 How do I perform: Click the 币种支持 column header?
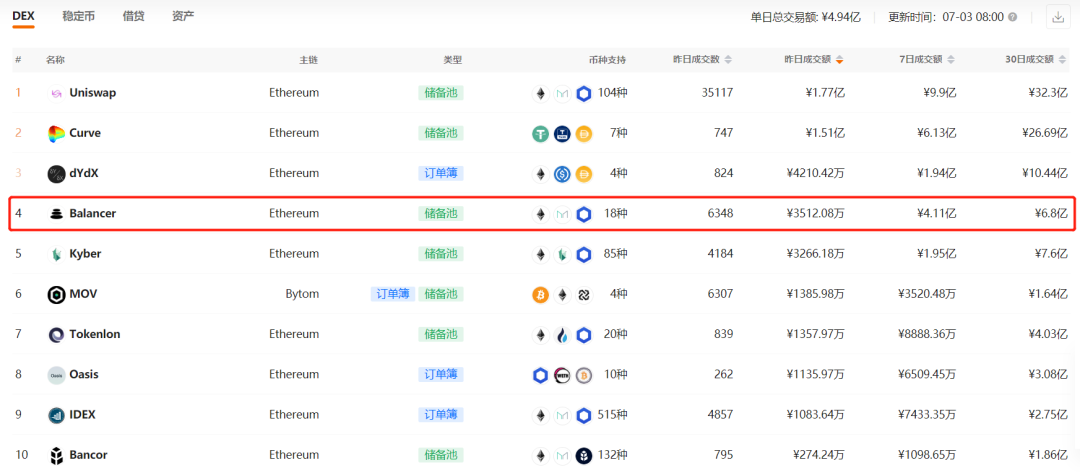(x=608, y=60)
